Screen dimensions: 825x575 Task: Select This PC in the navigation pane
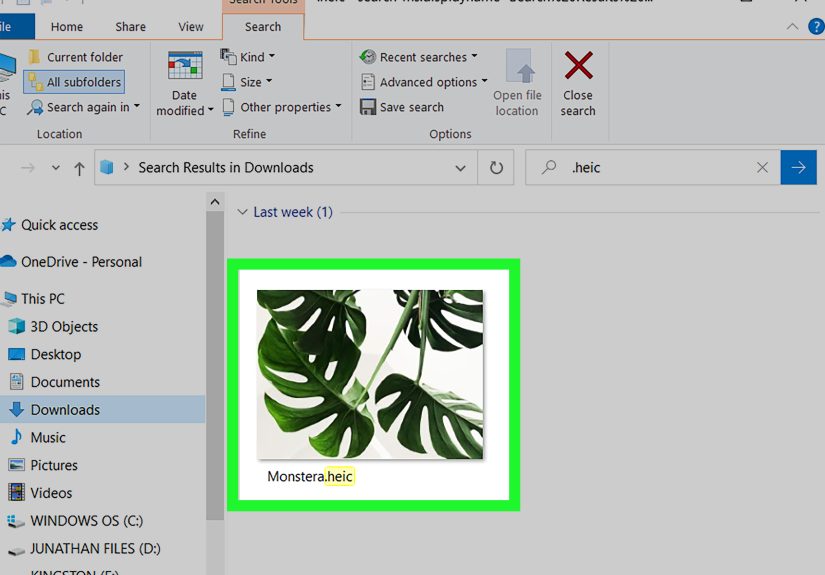[x=42, y=299]
